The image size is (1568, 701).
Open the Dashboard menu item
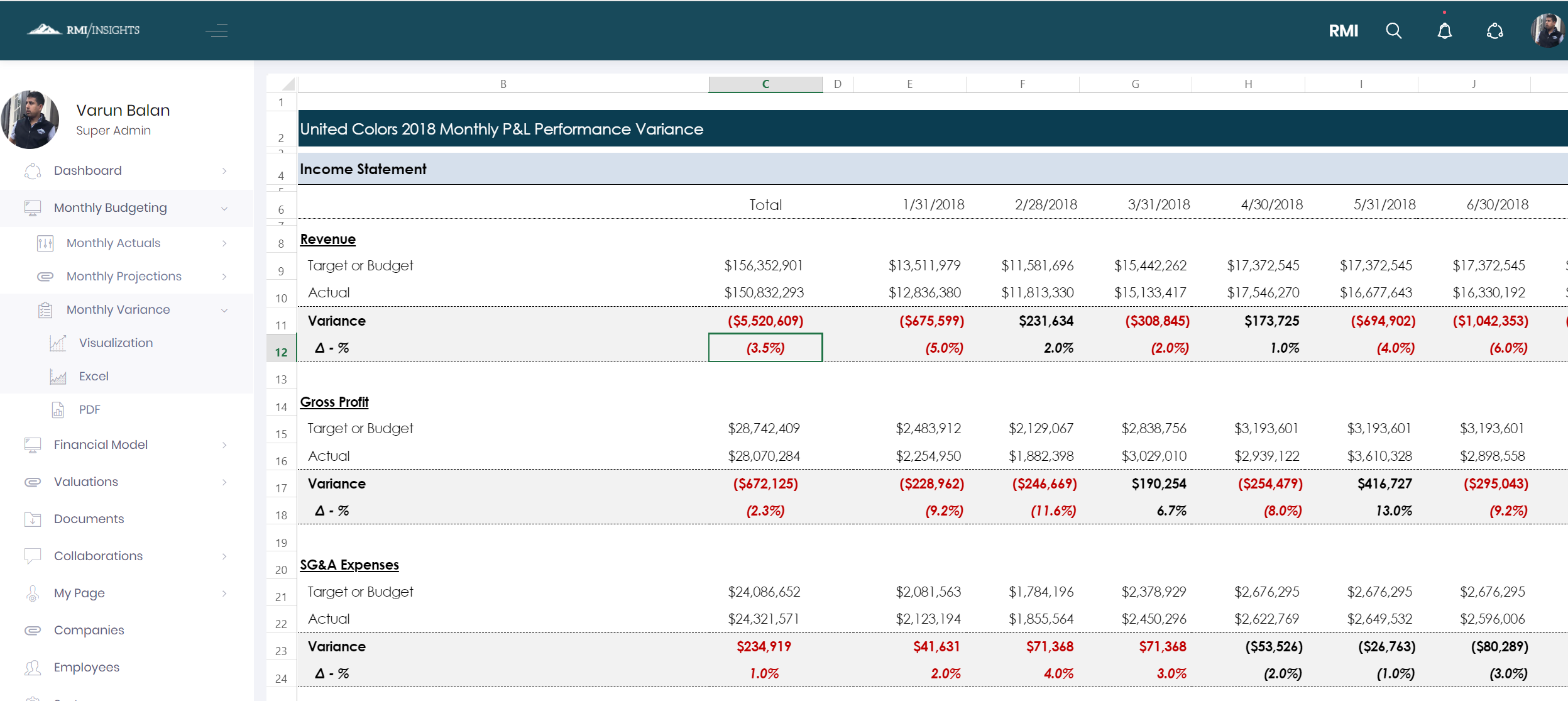pos(88,170)
